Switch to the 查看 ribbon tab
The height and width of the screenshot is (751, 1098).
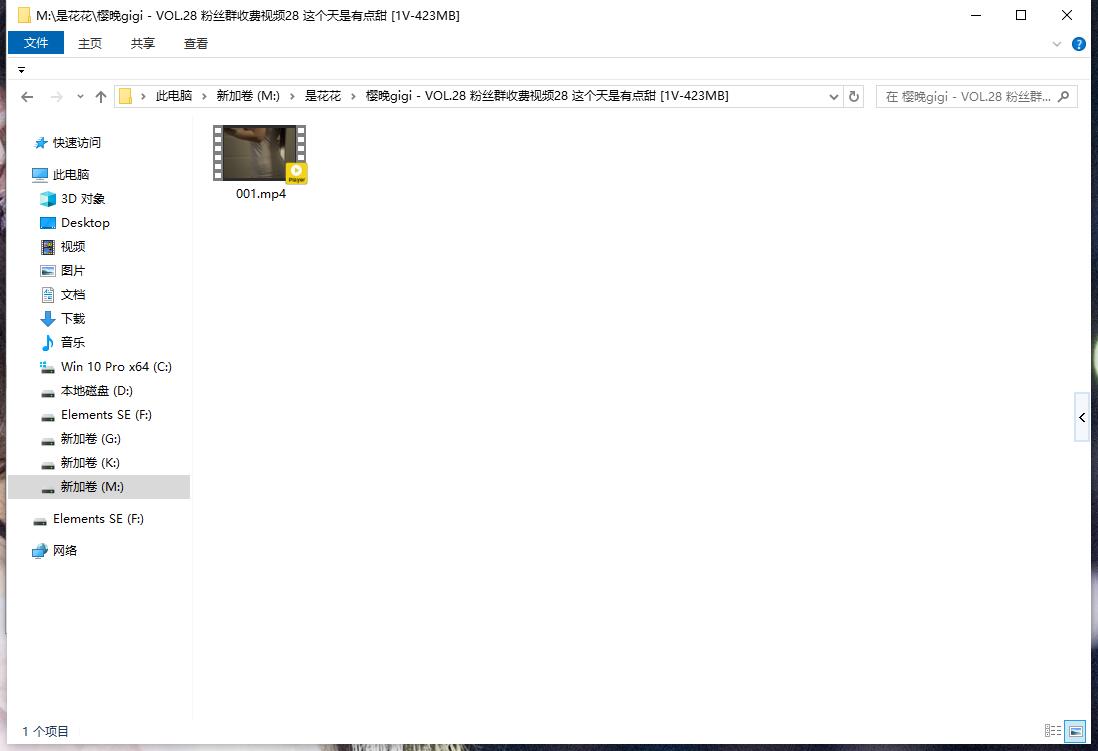point(195,43)
